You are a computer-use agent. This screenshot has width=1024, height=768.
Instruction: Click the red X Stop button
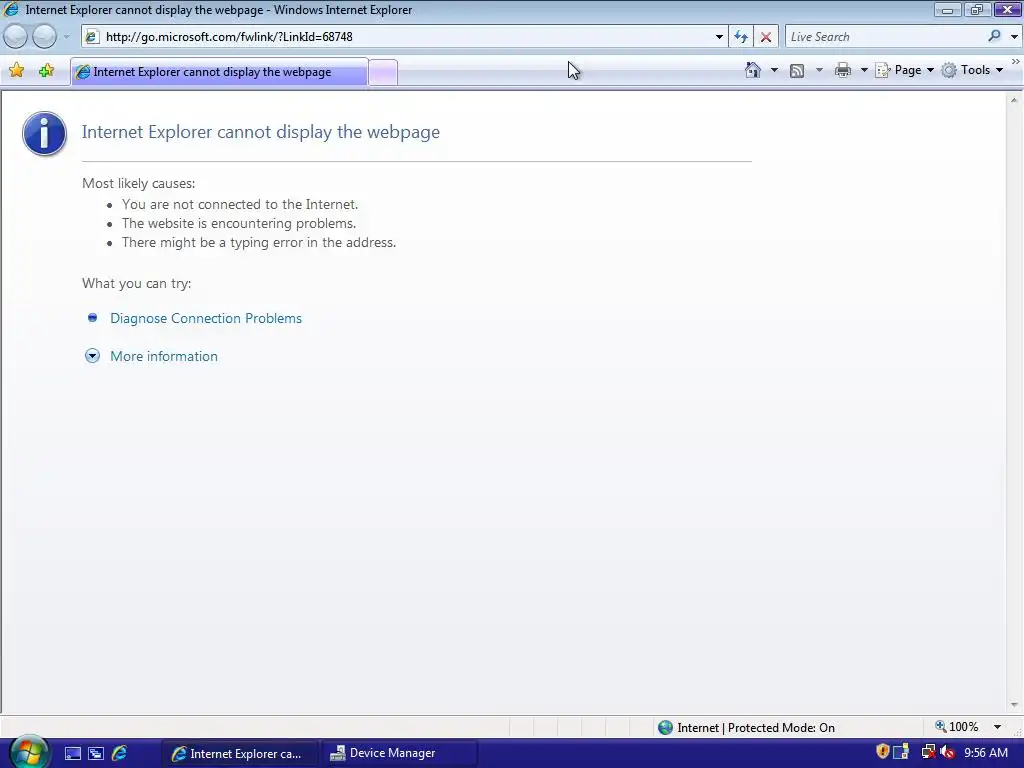click(x=766, y=37)
